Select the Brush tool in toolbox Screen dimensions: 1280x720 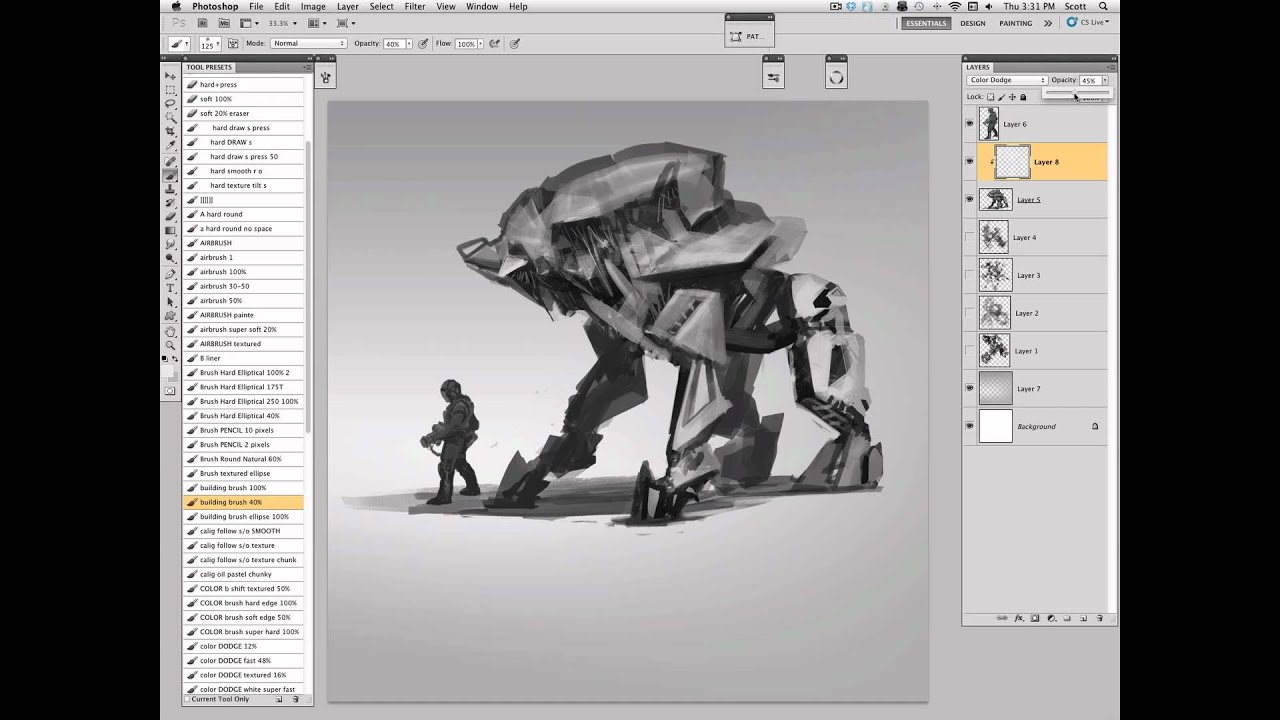170,174
